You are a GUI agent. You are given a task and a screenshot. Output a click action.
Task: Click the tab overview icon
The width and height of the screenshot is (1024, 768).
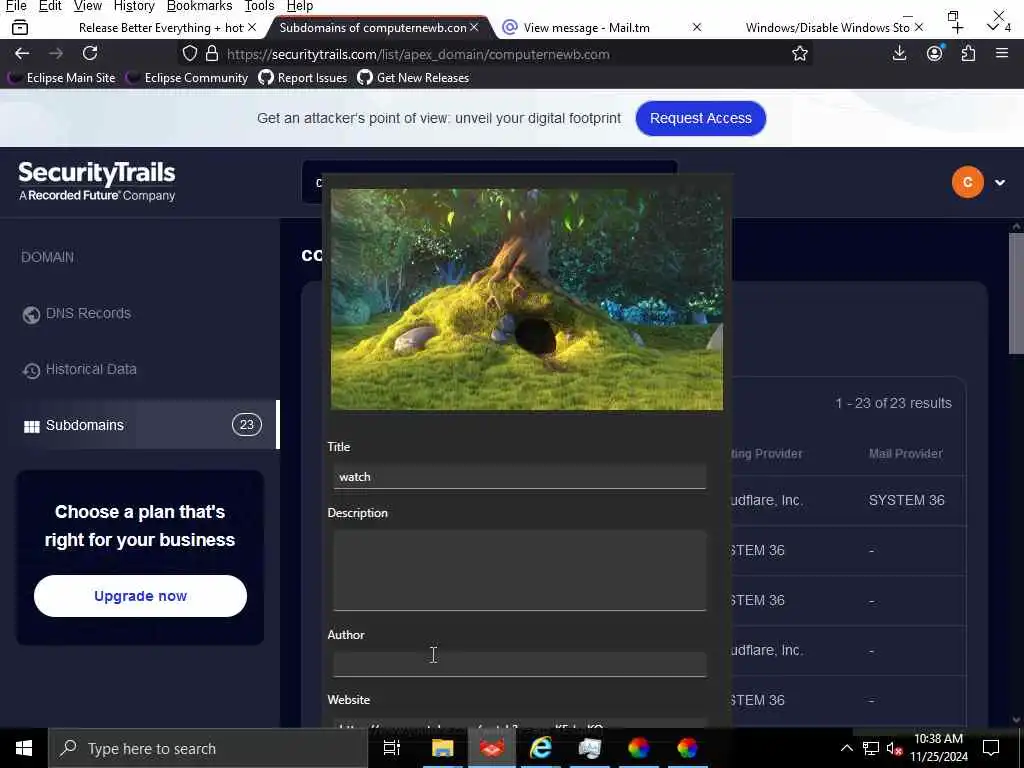pyautogui.click(x=20, y=27)
